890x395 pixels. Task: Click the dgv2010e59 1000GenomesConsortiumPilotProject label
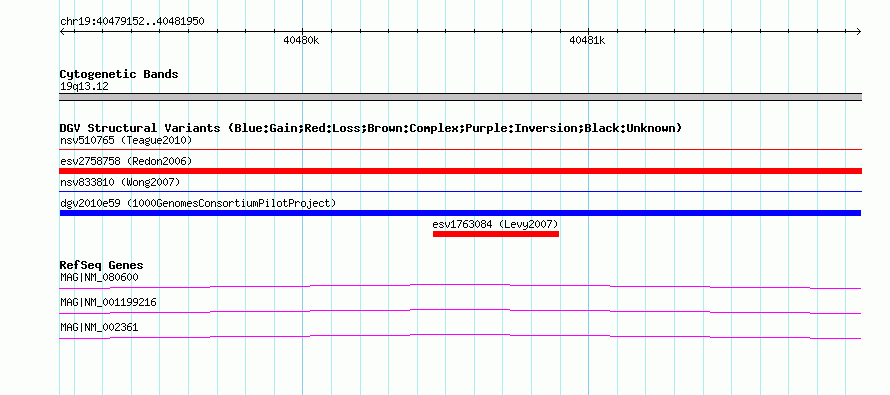click(198, 203)
